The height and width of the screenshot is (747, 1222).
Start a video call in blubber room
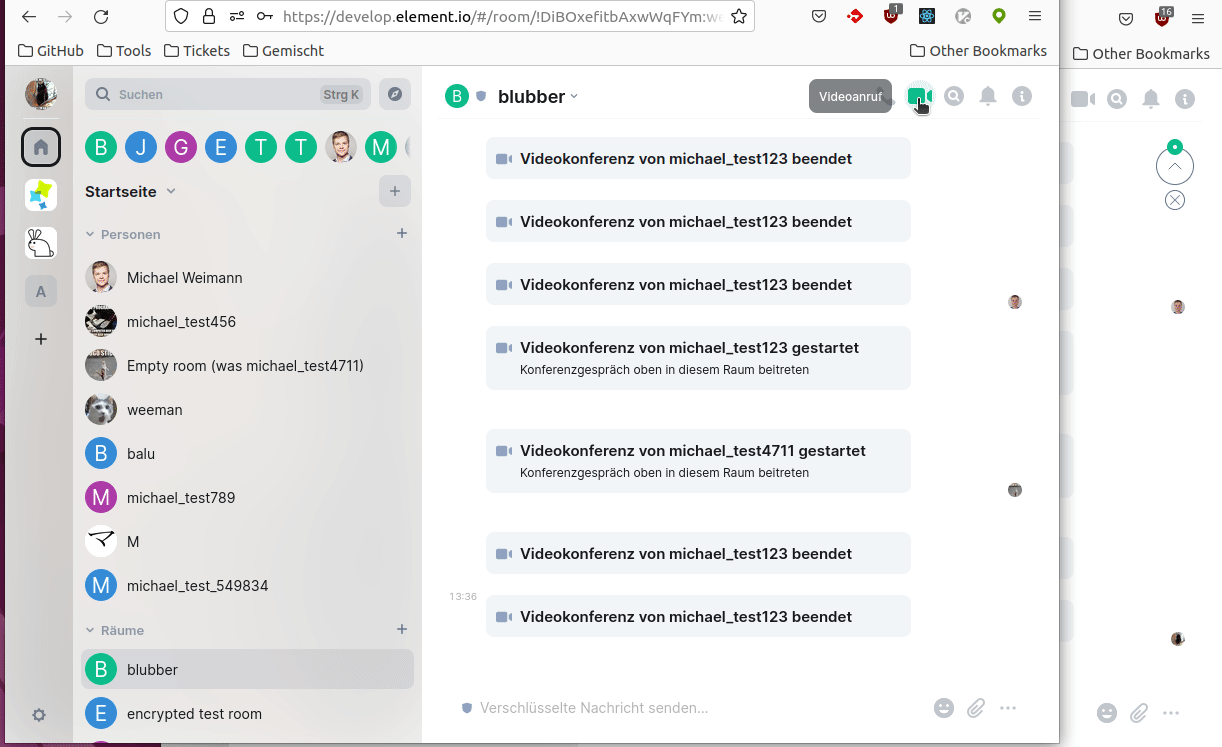918,96
